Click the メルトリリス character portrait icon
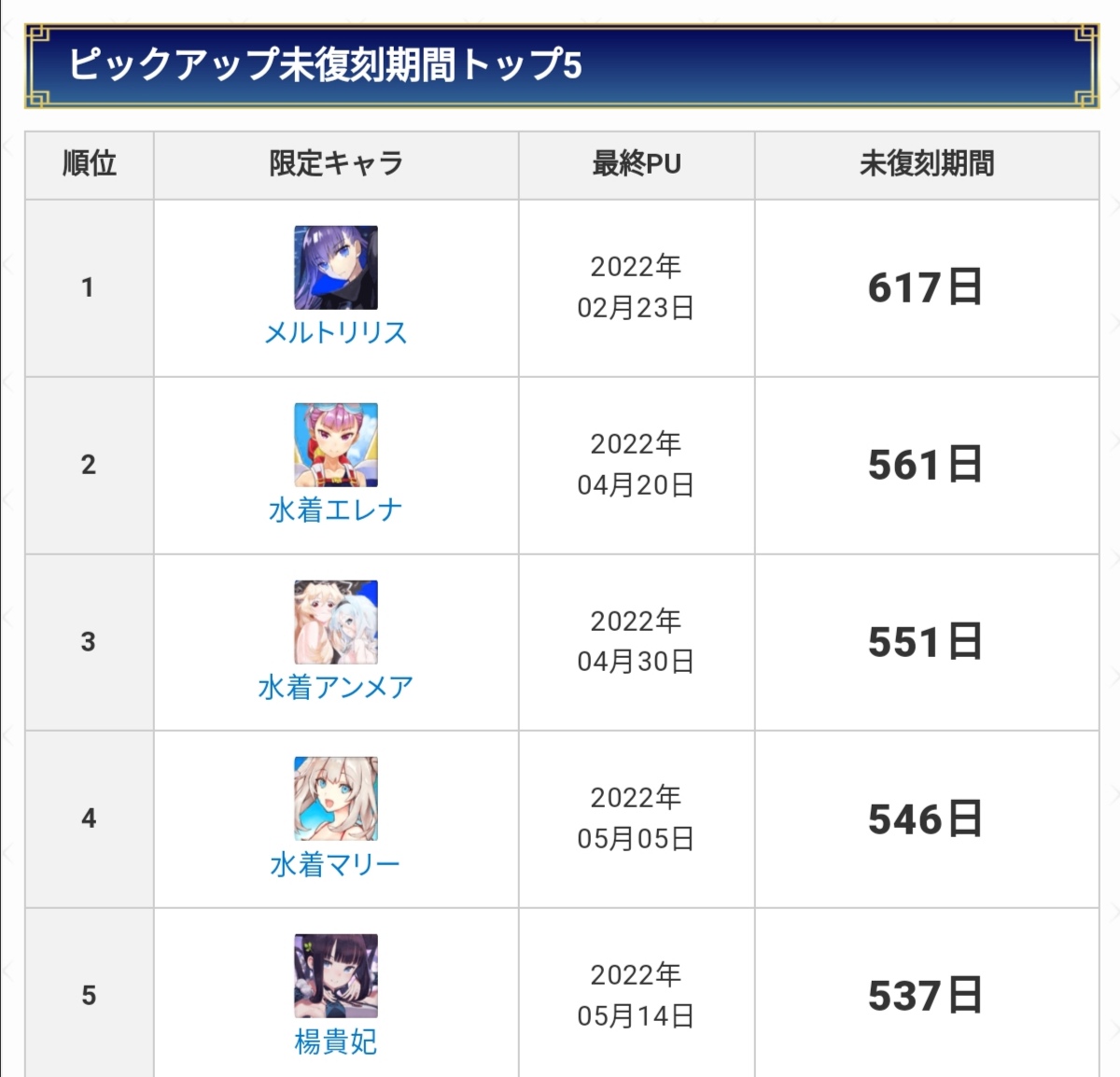 pyautogui.click(x=336, y=267)
